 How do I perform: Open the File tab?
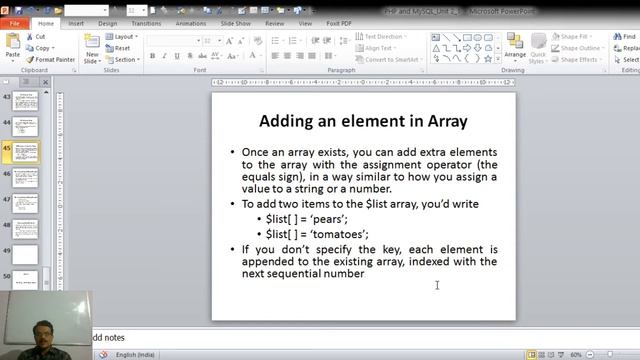coord(15,24)
